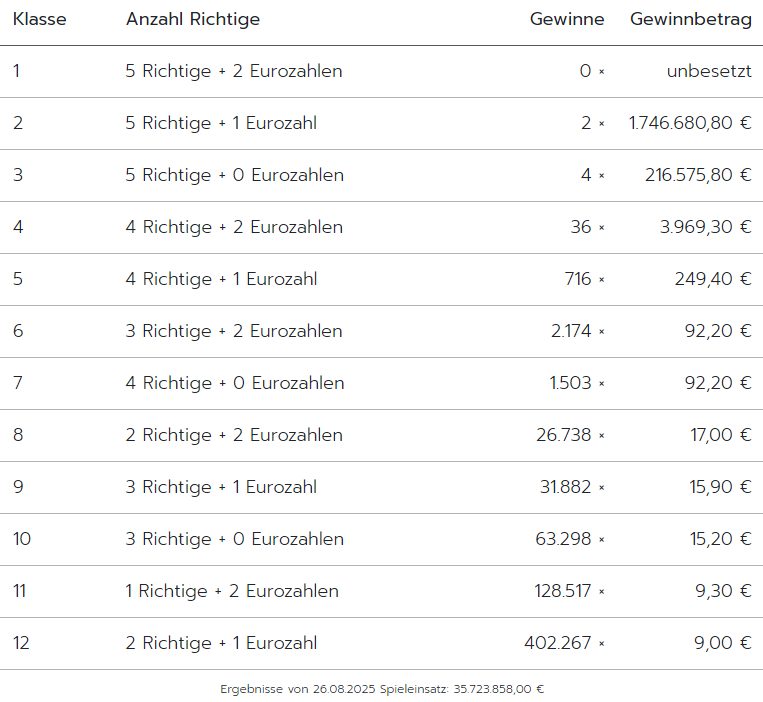Select the 2 Richtige + 1 Eurozahl row
This screenshot has width=763, height=702.
coord(382,643)
